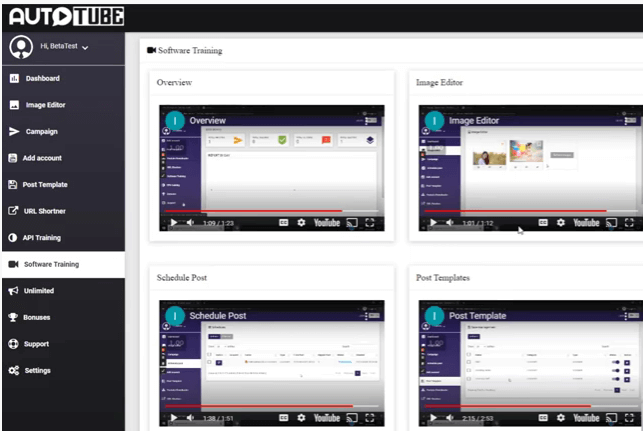The image size is (643, 431).
Task: Open the Overview video thumbnail
Action: tap(272, 168)
